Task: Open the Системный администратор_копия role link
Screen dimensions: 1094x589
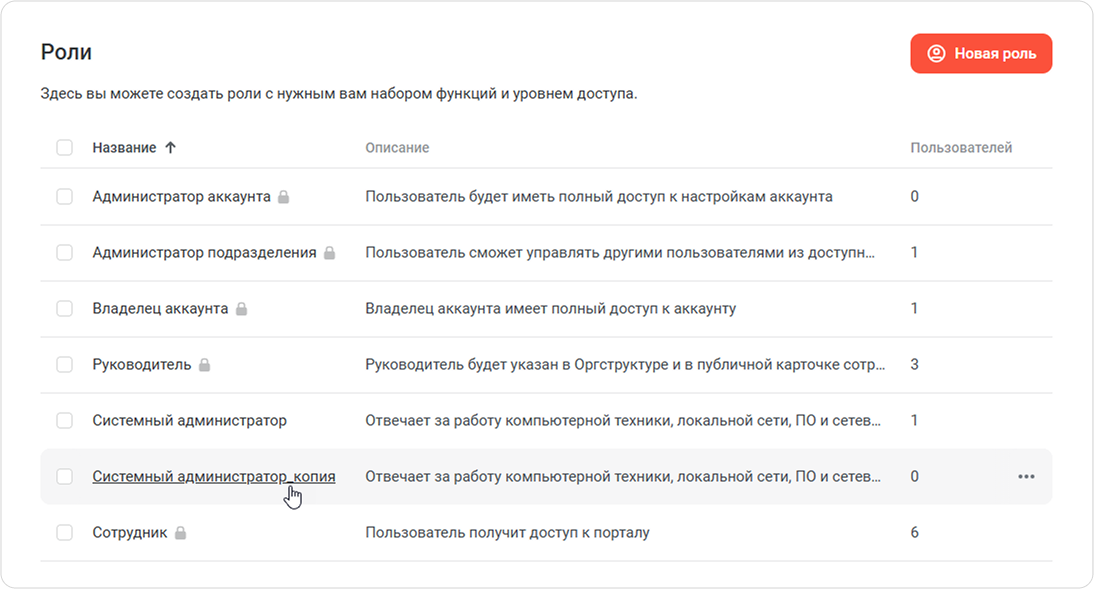Action: click(x=213, y=477)
